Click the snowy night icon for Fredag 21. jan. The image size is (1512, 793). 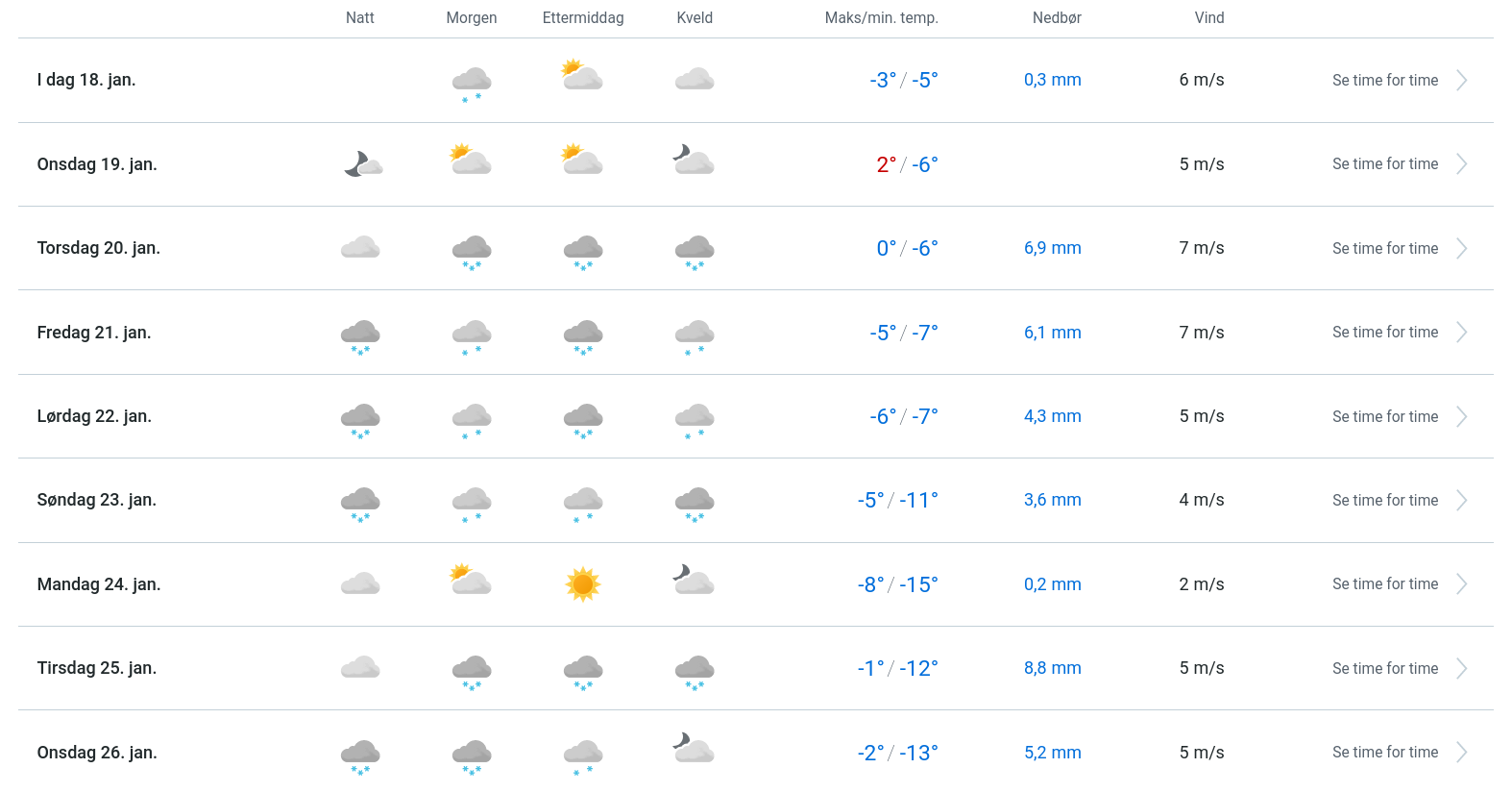tap(360, 335)
